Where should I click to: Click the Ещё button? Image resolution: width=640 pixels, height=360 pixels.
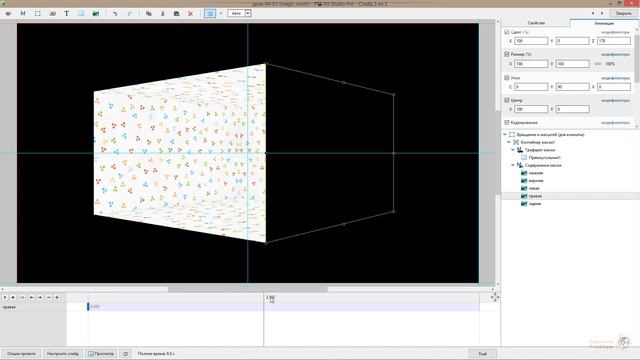483,353
